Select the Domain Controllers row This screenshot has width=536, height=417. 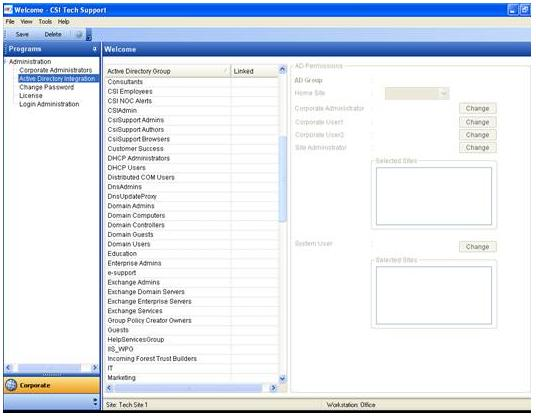[x=192, y=225]
